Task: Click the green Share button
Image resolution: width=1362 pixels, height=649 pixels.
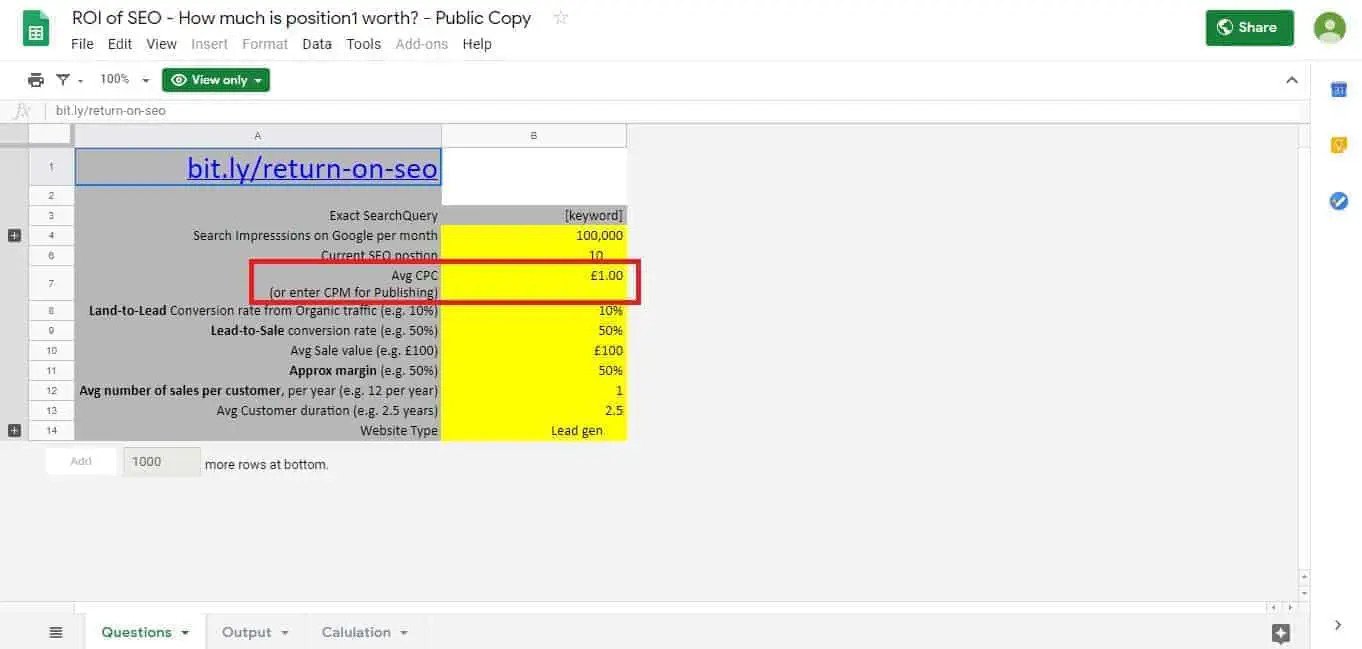Action: click(x=1250, y=28)
